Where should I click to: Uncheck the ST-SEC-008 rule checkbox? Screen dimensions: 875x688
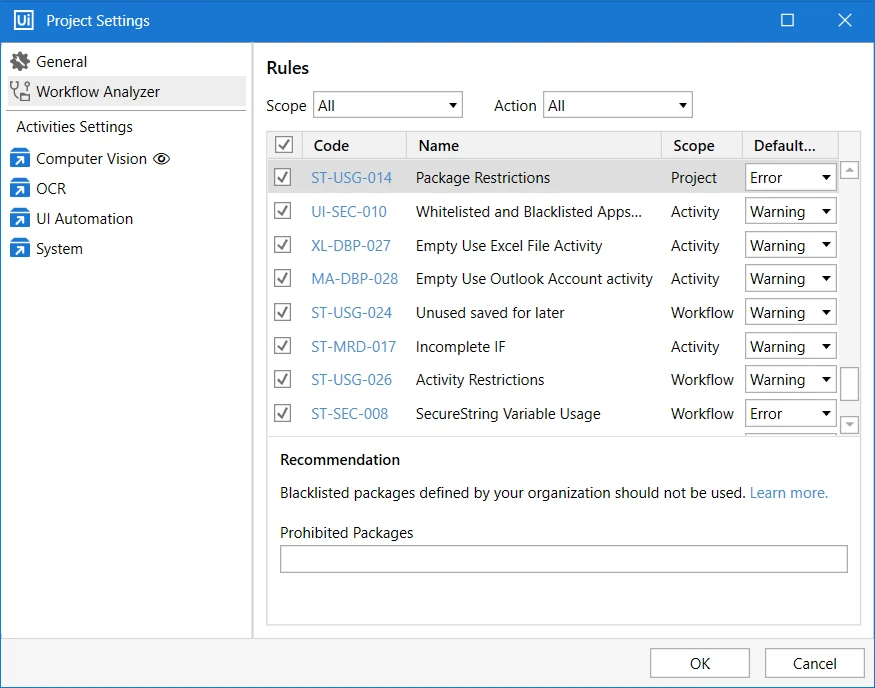click(x=282, y=413)
